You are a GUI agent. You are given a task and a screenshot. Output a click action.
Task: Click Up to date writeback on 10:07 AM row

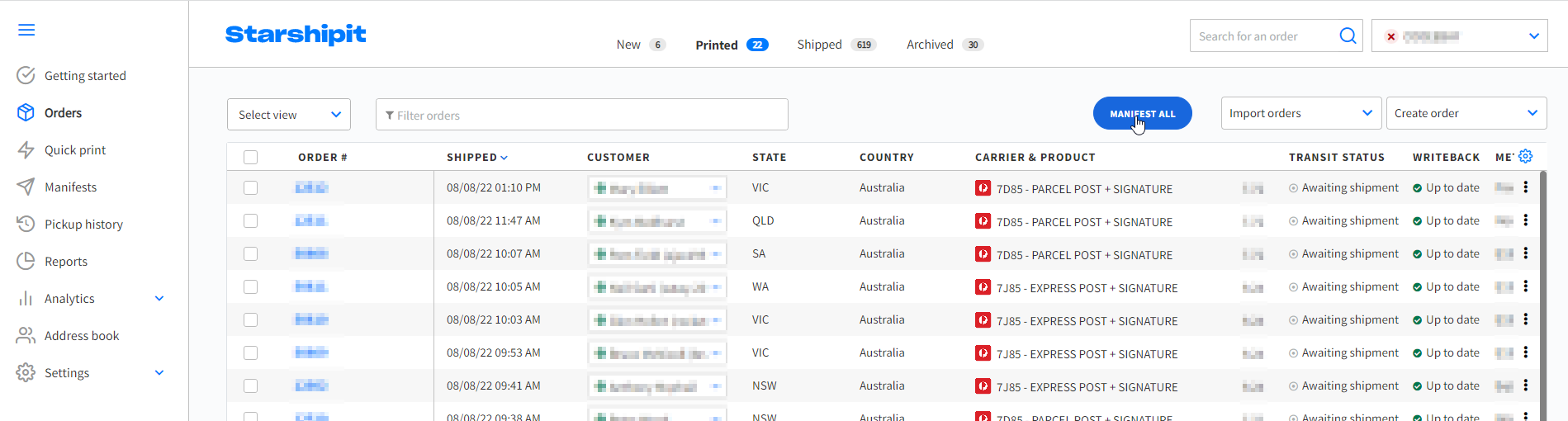click(1446, 253)
